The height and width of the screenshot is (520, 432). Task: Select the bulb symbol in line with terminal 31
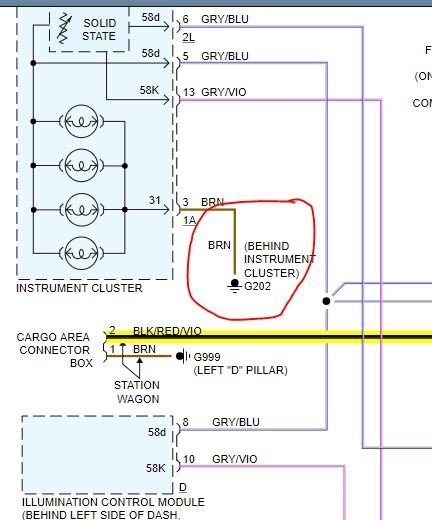pyautogui.click(x=82, y=210)
